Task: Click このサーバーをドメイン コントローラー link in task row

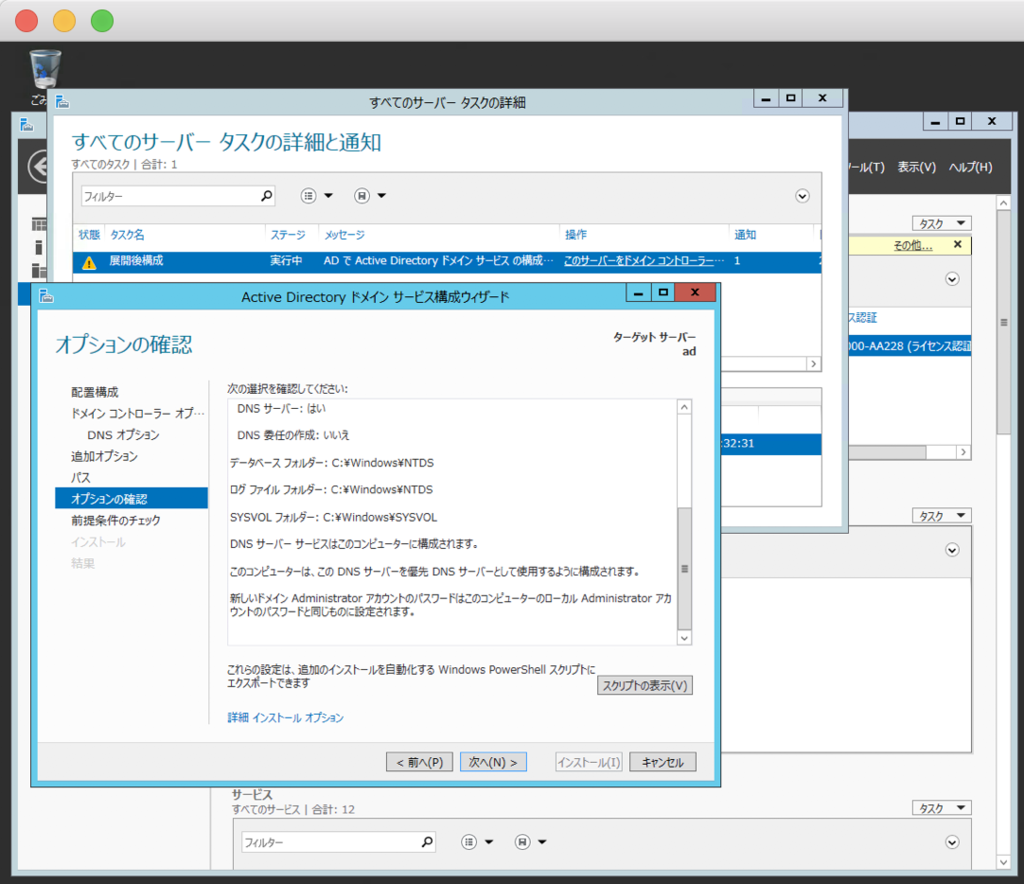Action: (643, 260)
